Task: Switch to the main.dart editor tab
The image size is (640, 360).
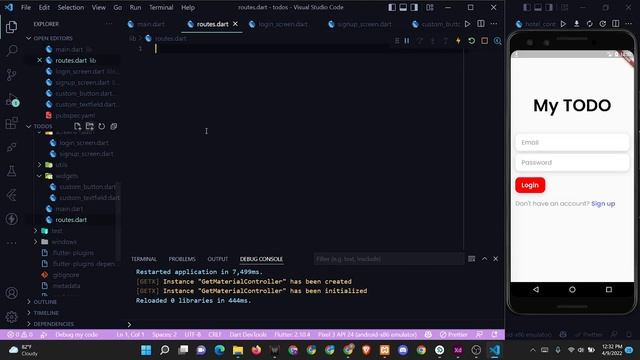Action: [150, 24]
